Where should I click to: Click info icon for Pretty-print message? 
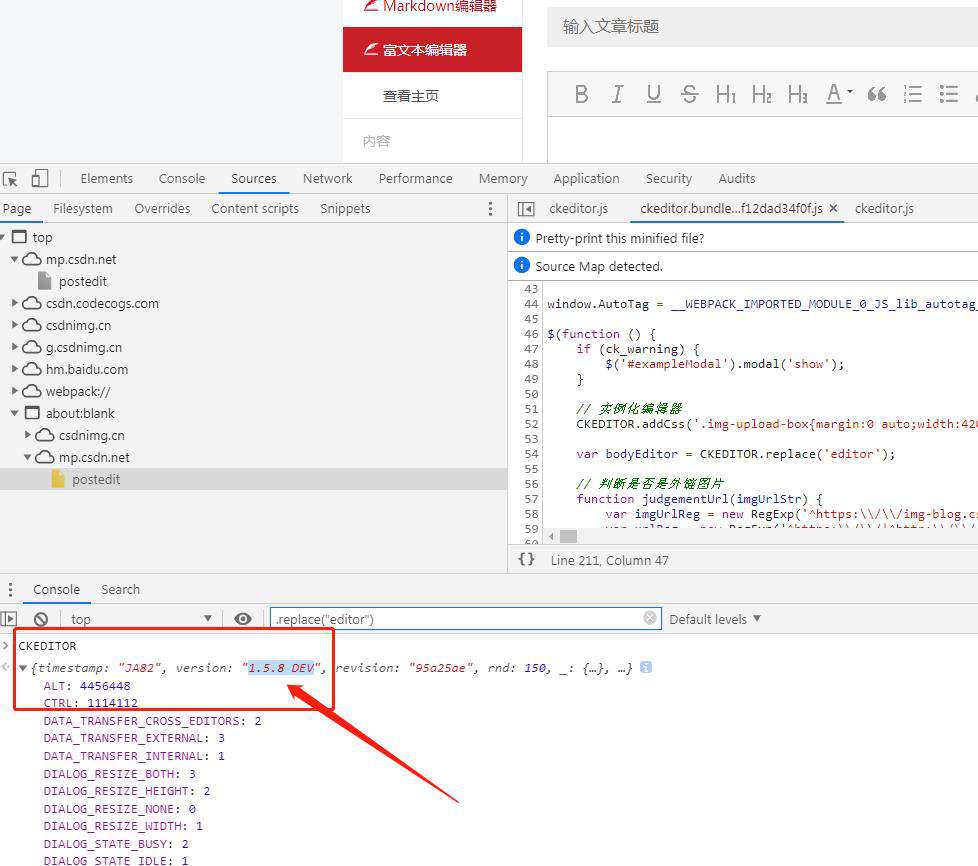click(x=521, y=238)
